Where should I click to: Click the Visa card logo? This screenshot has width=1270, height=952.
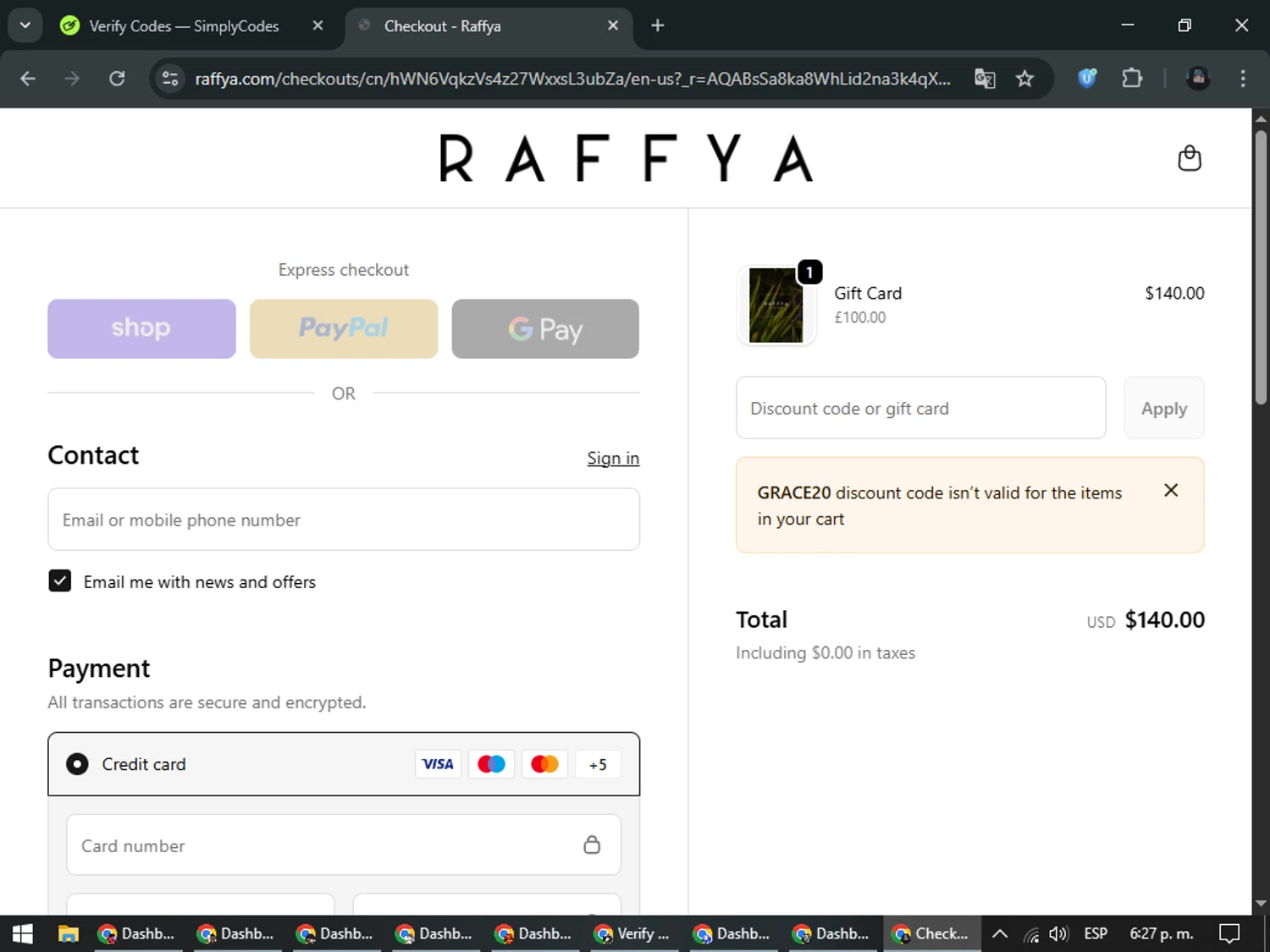tap(438, 764)
